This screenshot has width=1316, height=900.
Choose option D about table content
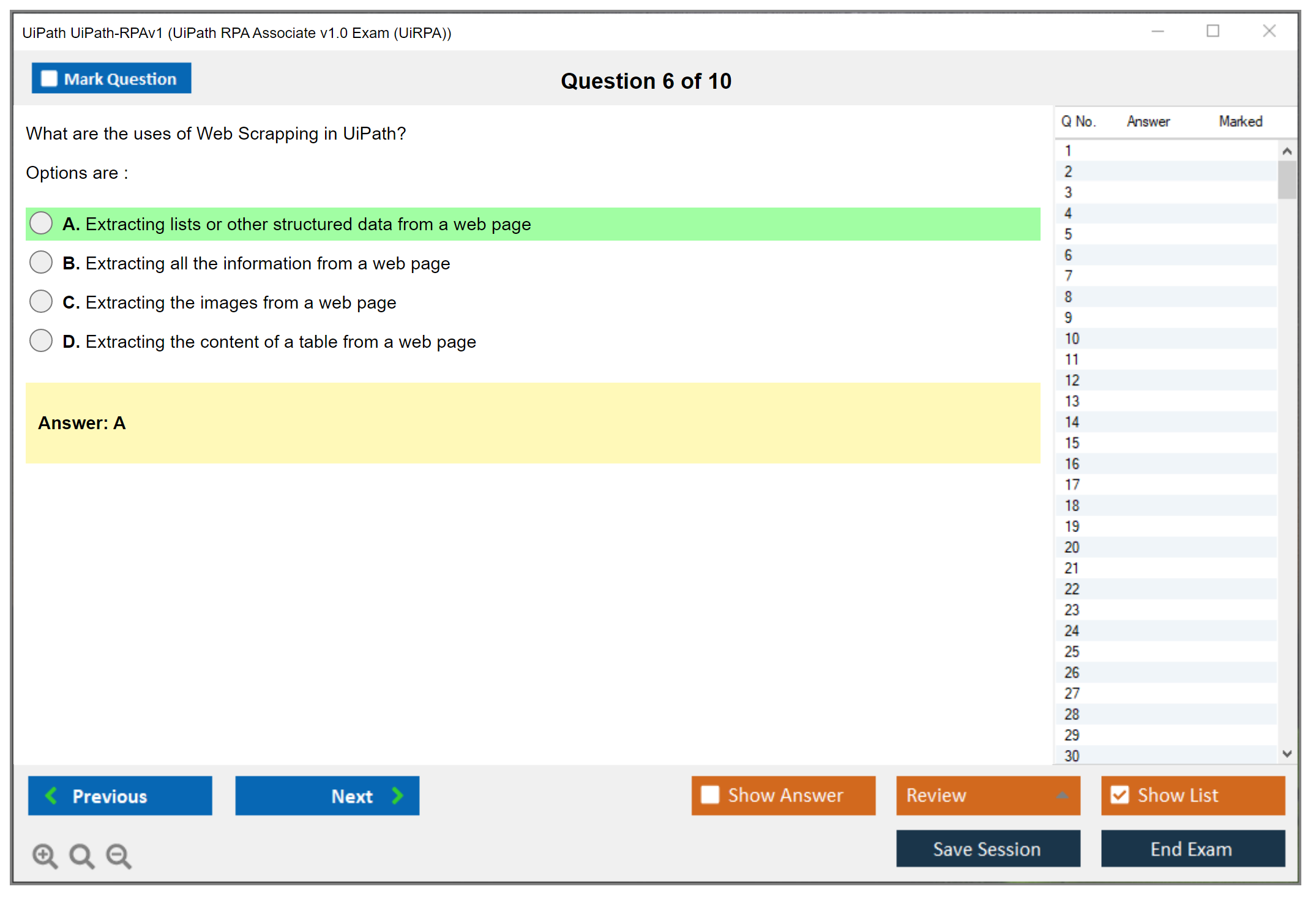point(41,341)
